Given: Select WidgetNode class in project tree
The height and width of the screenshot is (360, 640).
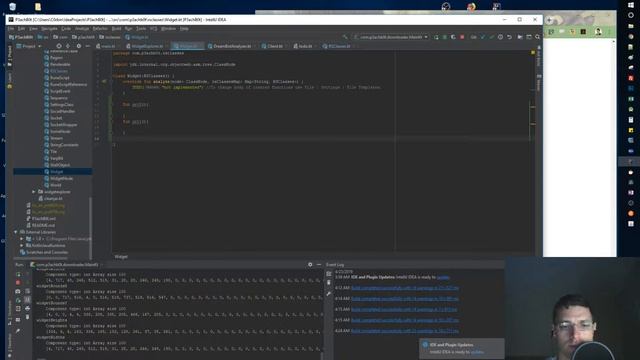Looking at the screenshot, I should 58,178.
